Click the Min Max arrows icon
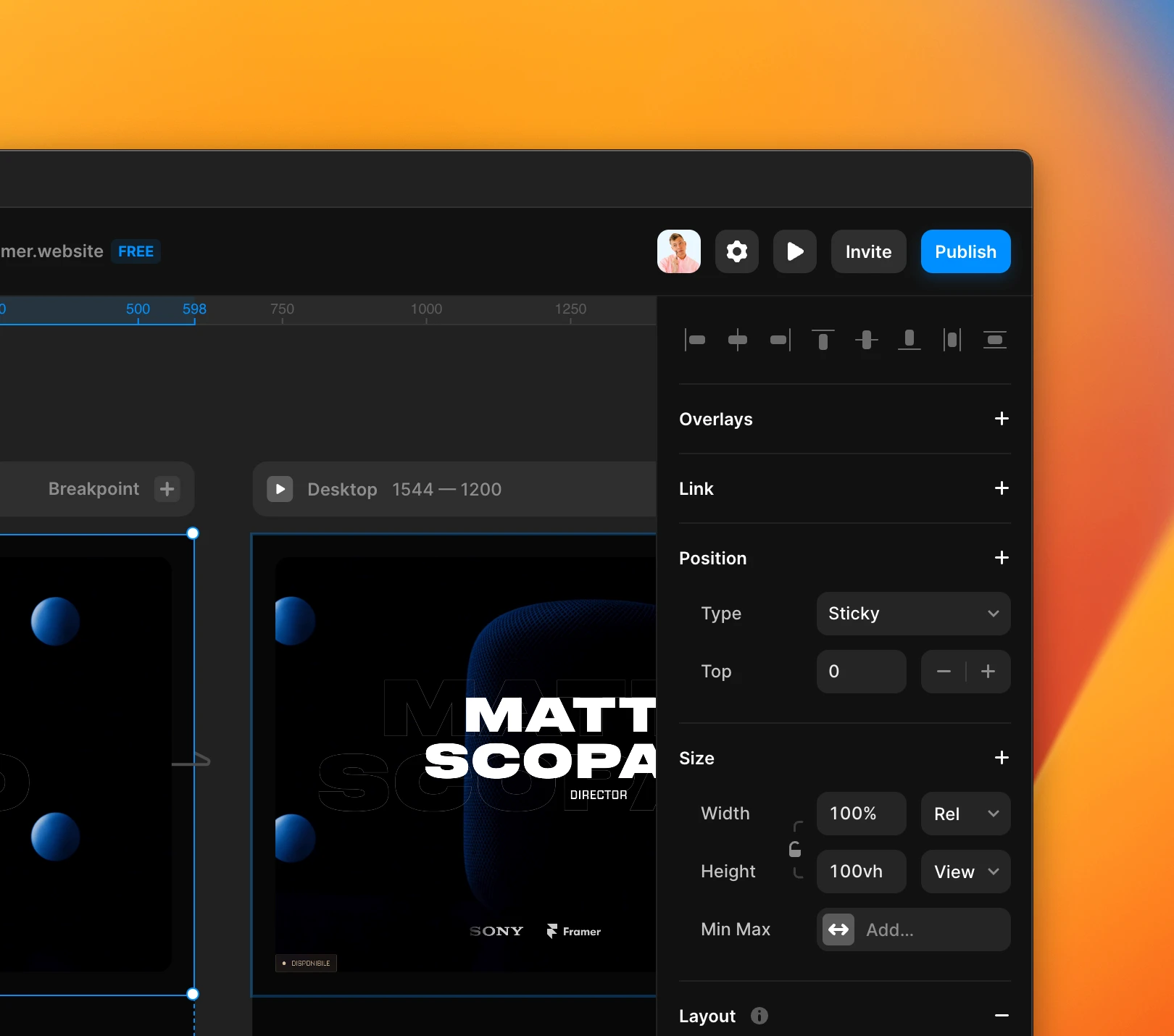 tap(838, 930)
